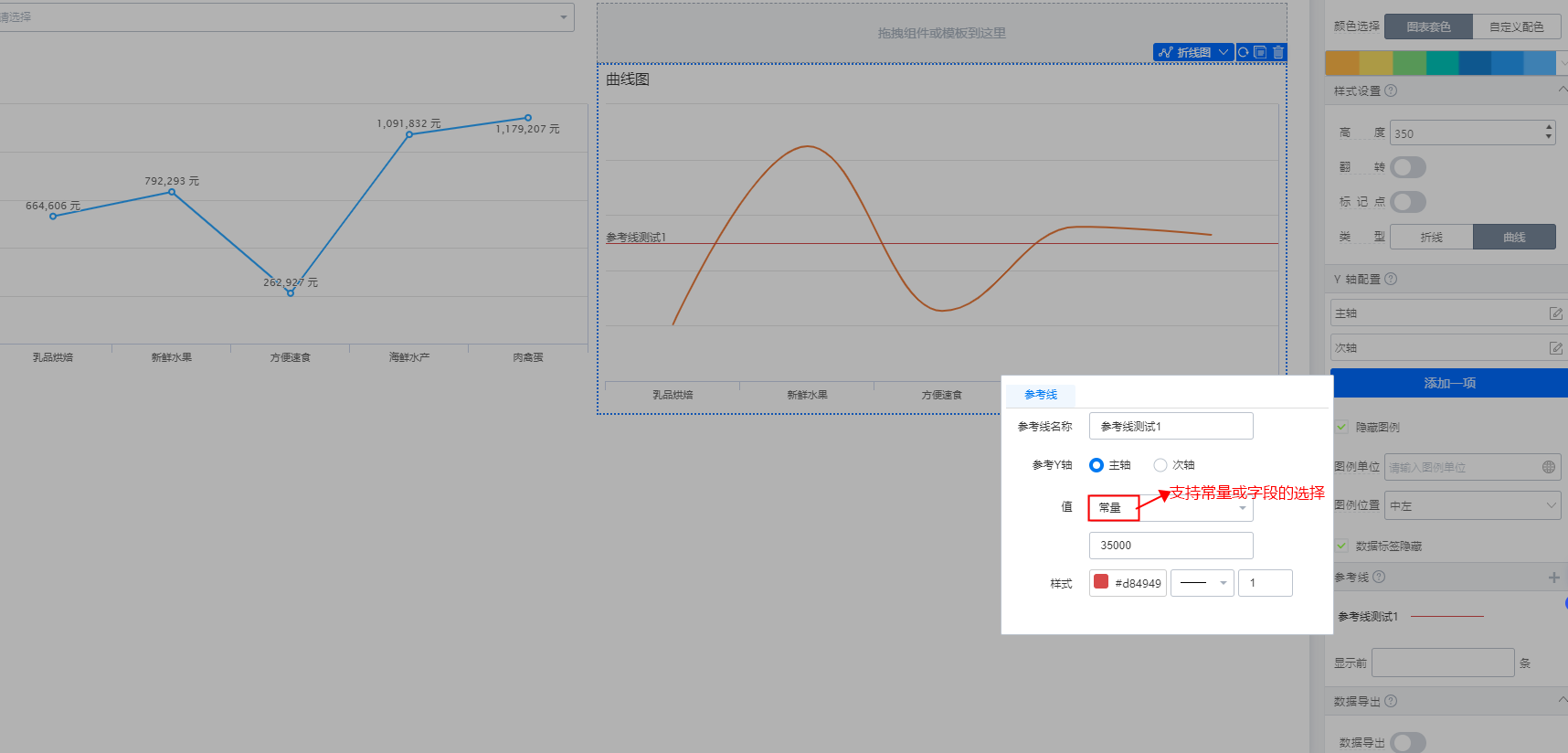Image resolution: width=1568 pixels, height=753 pixels.
Task: Open help icon next to 参考线 section
Action: tap(1379, 577)
